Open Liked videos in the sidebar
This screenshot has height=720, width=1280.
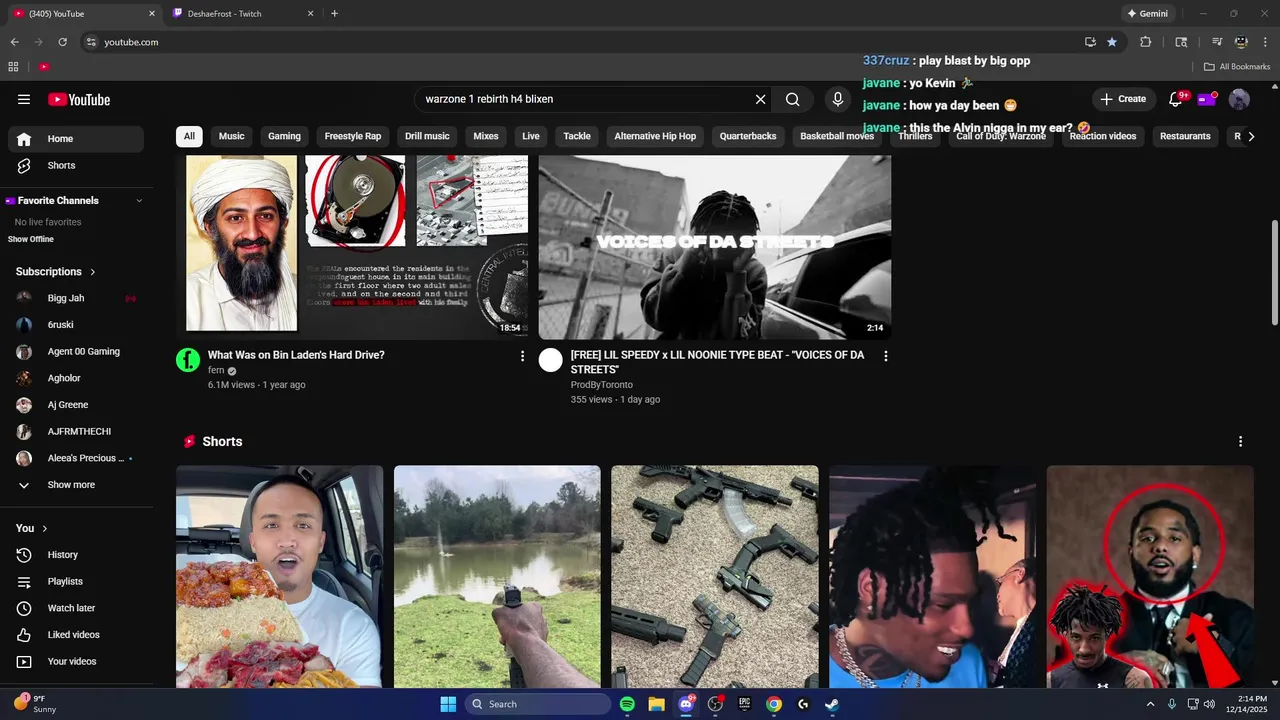pos(76,635)
